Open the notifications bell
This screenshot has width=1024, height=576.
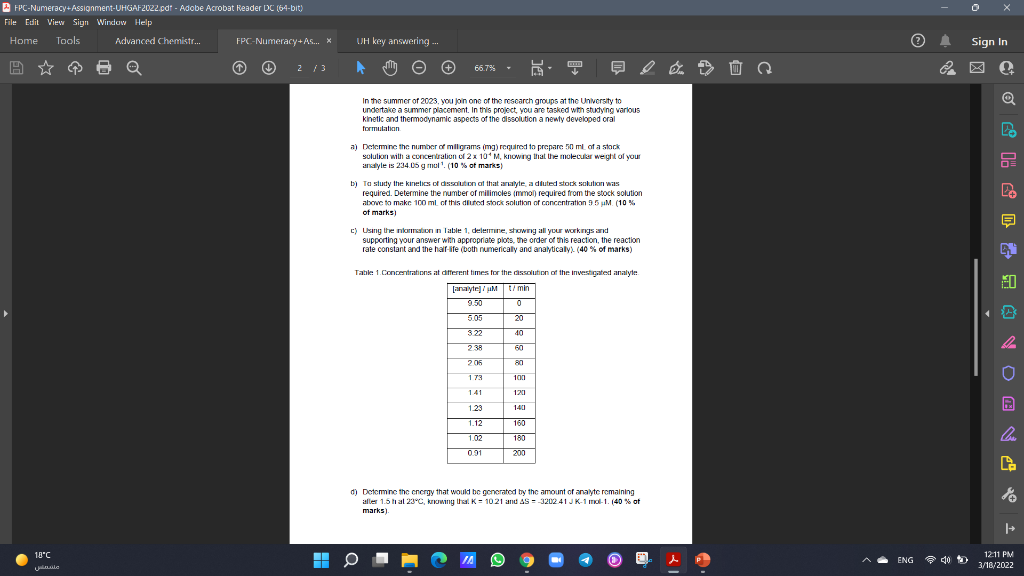tap(945, 40)
